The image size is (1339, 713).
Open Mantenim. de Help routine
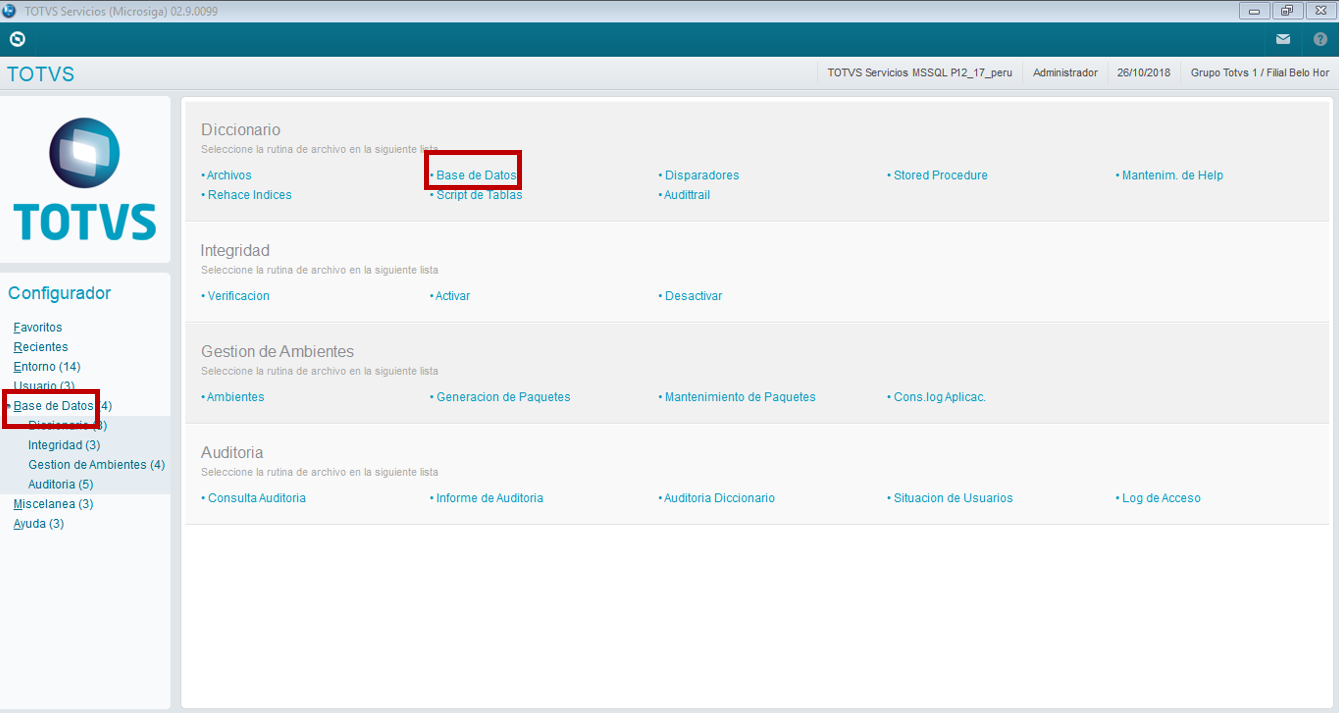(x=1172, y=175)
